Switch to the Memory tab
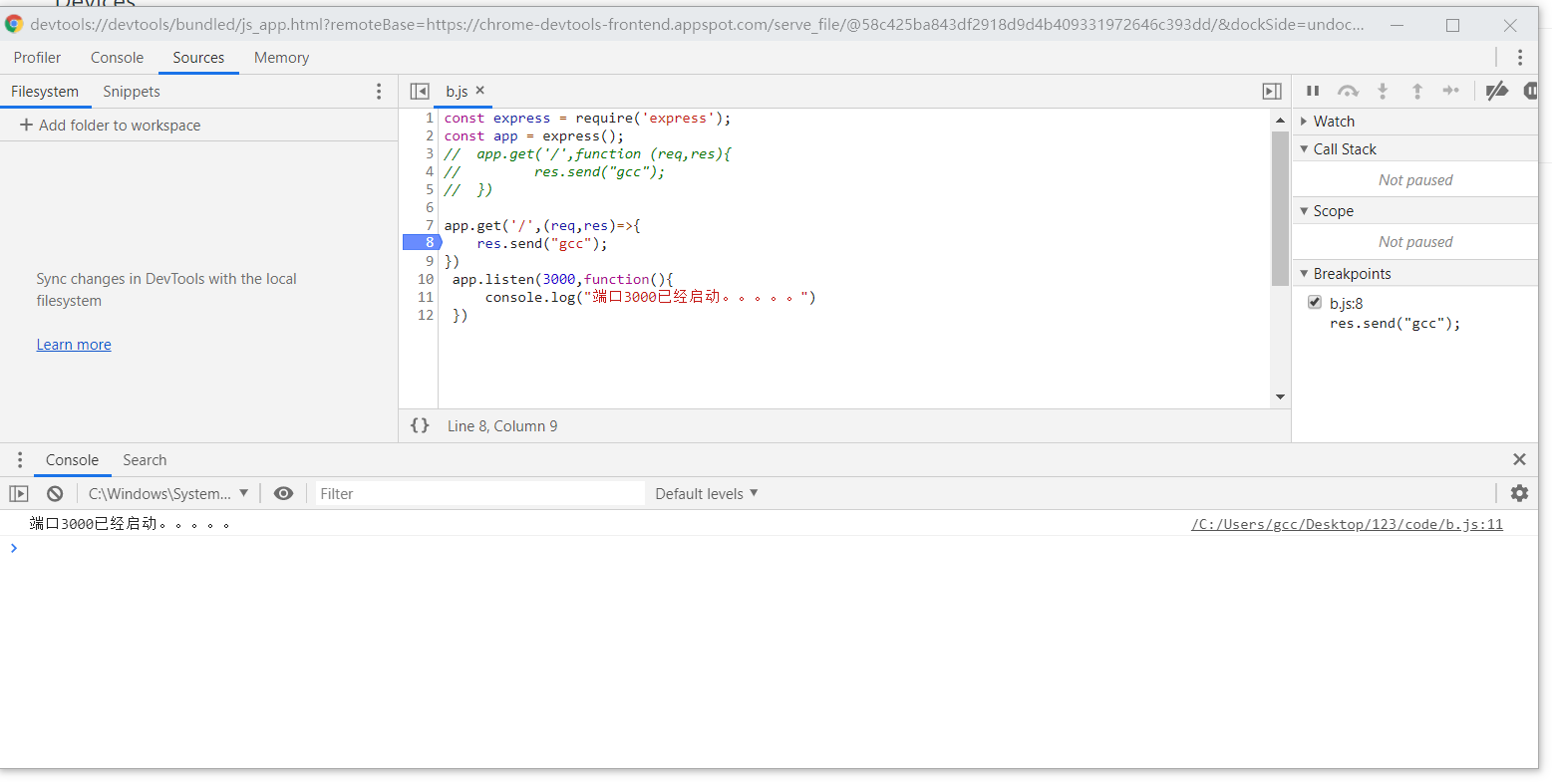Image resolution: width=1552 pixels, height=784 pixels. [x=280, y=57]
